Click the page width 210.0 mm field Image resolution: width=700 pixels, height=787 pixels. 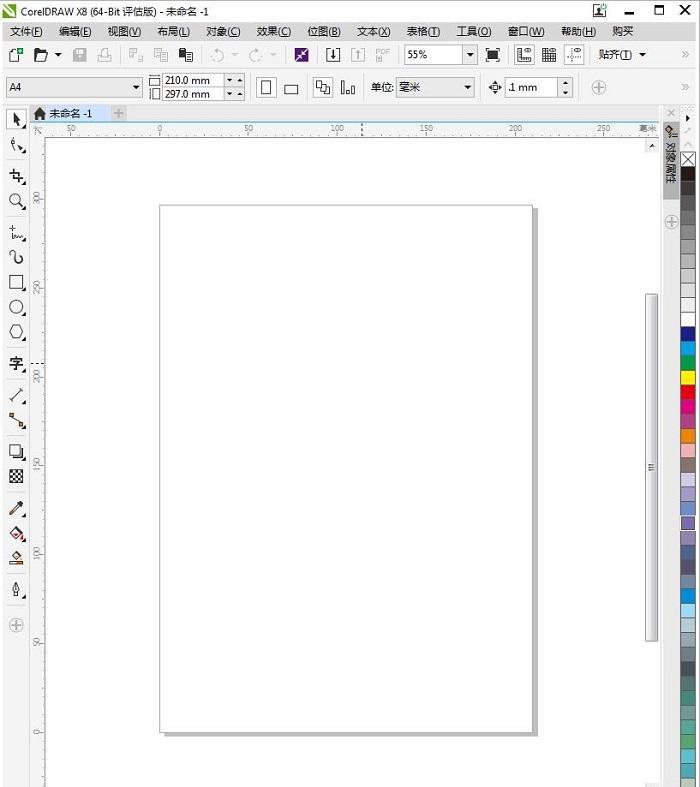tap(193, 80)
